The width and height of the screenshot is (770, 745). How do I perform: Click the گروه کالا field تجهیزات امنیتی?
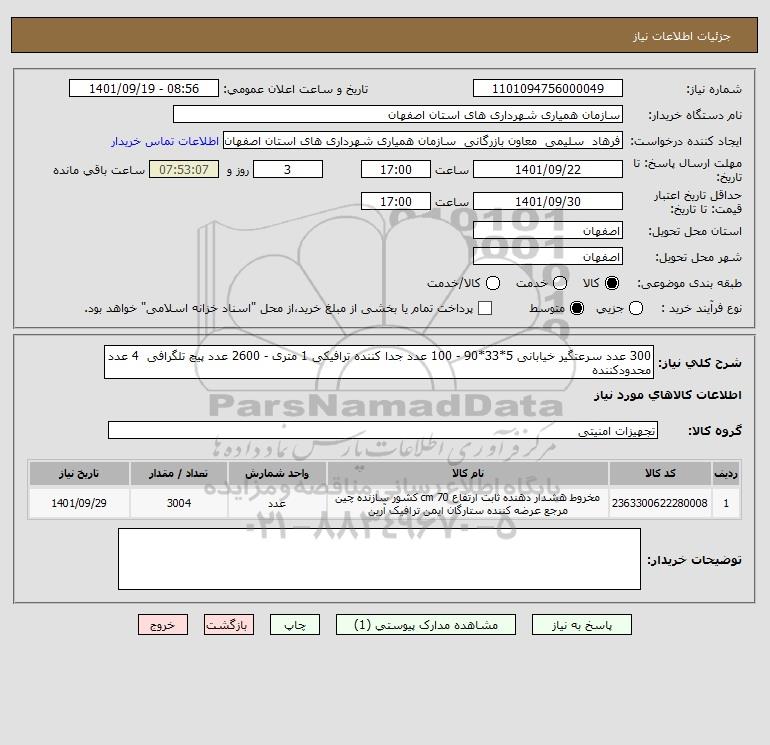(383, 430)
